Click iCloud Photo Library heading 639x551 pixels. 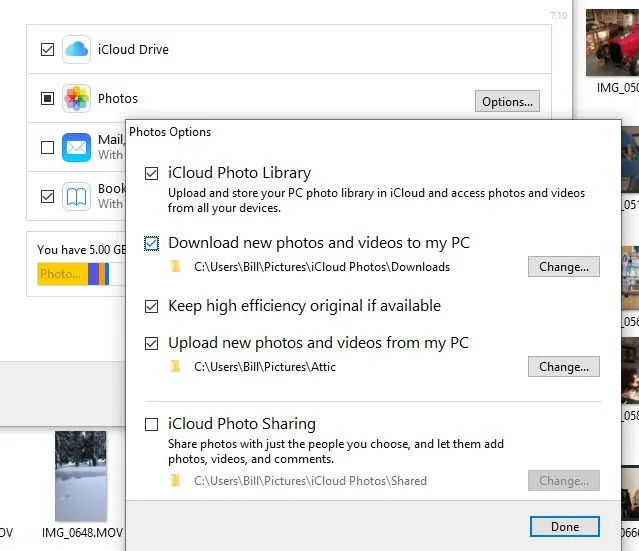point(240,173)
